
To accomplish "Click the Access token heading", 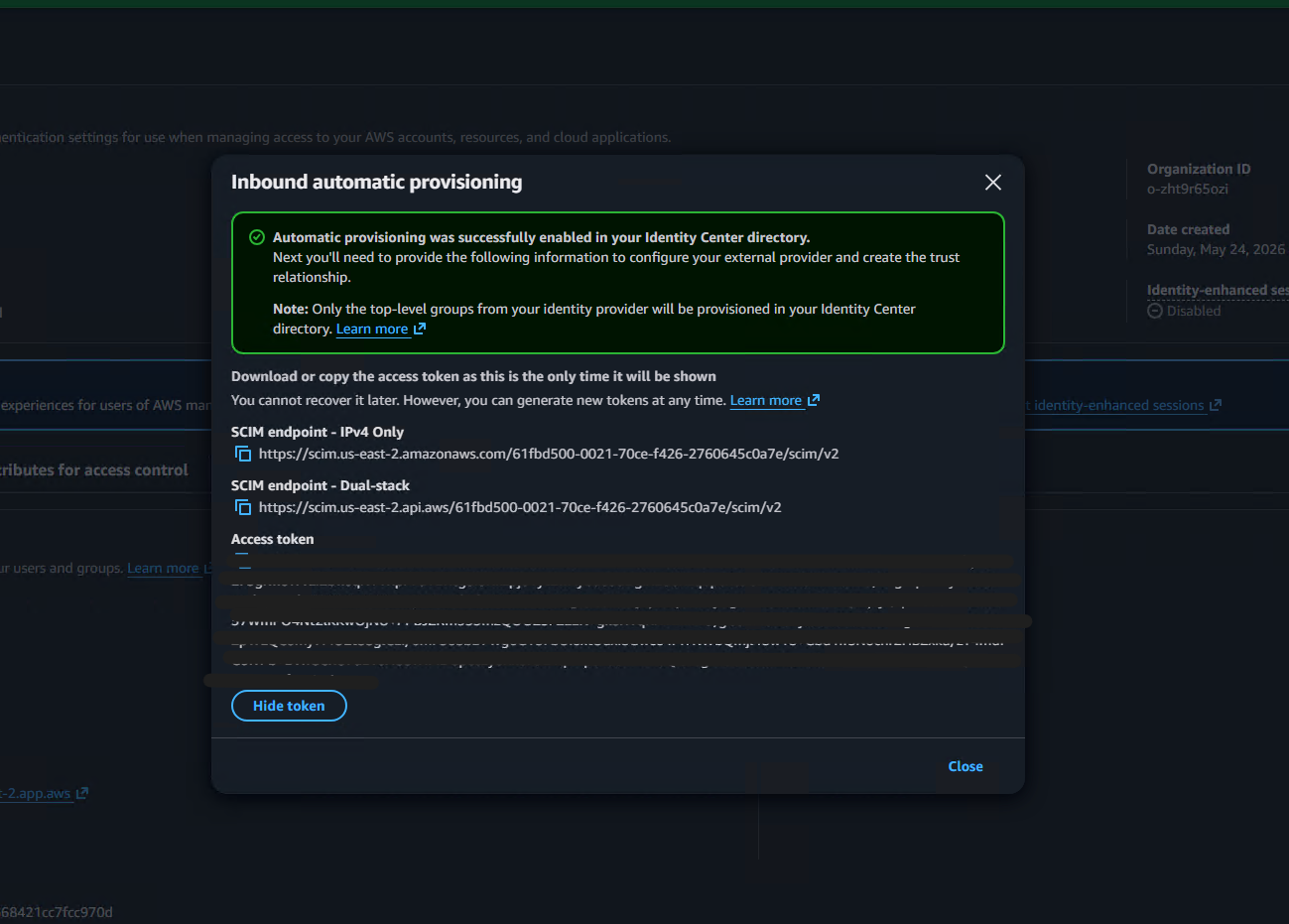I will pos(272,539).
